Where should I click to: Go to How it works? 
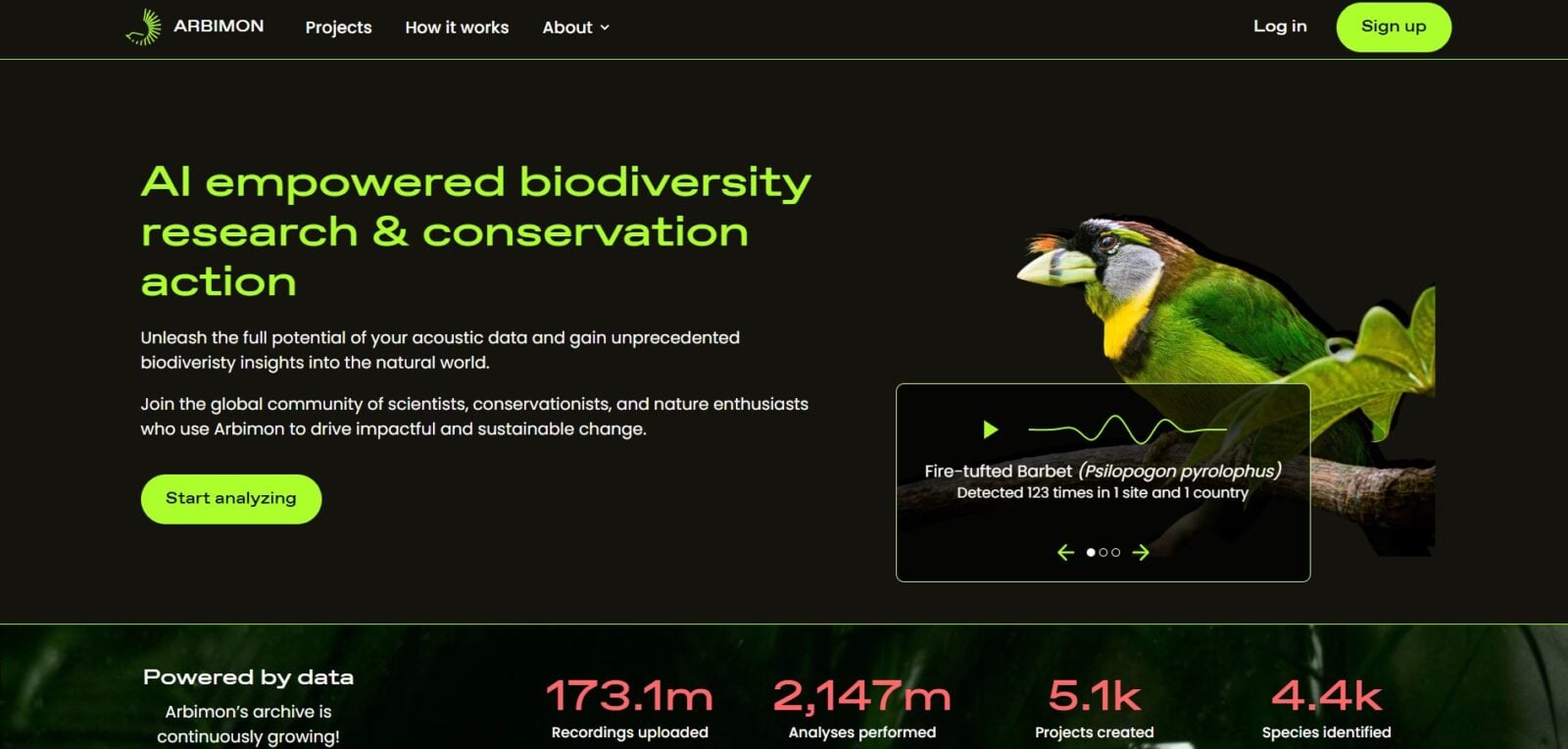point(457,27)
